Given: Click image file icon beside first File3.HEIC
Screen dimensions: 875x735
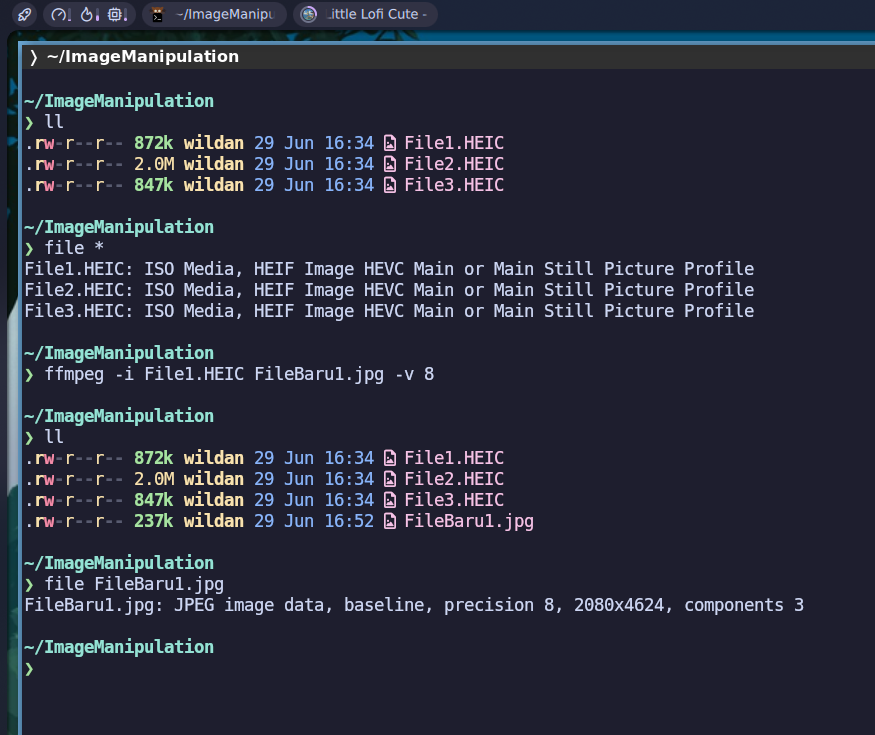Looking at the screenshot, I should tap(390, 186).
